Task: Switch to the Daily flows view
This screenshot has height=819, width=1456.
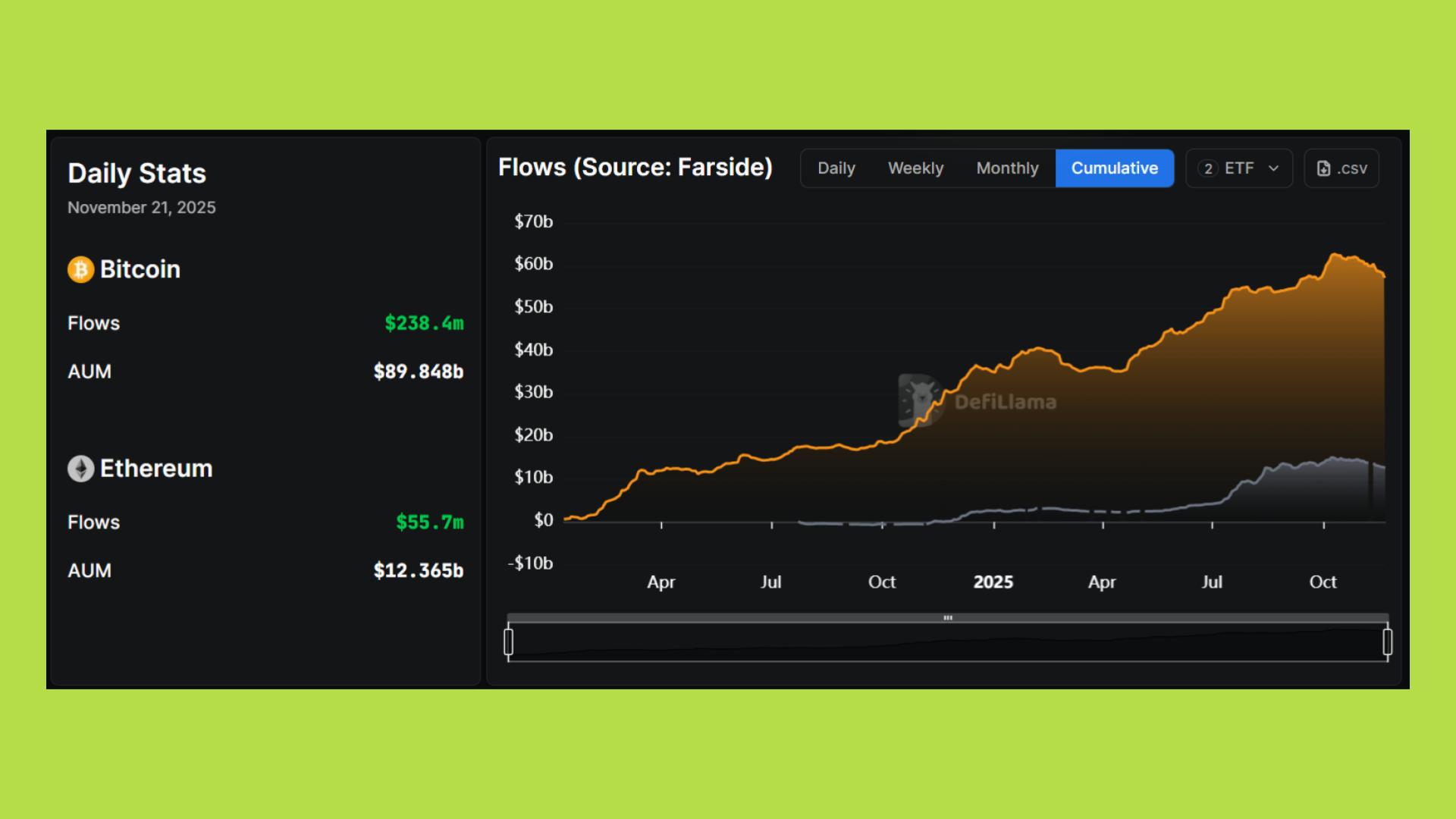Action: [x=836, y=168]
